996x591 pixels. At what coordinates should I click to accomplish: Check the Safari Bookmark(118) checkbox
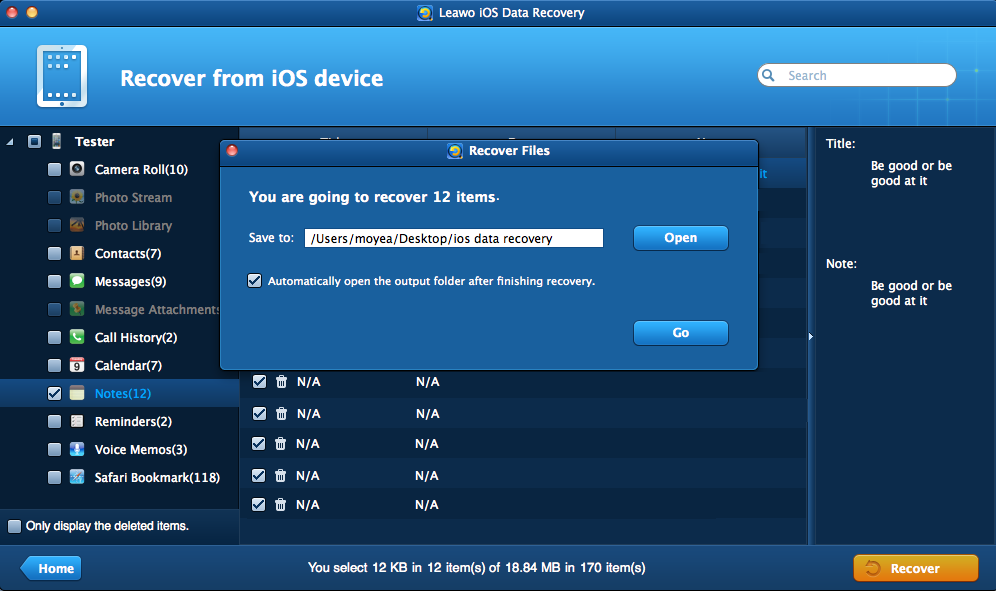[55, 477]
